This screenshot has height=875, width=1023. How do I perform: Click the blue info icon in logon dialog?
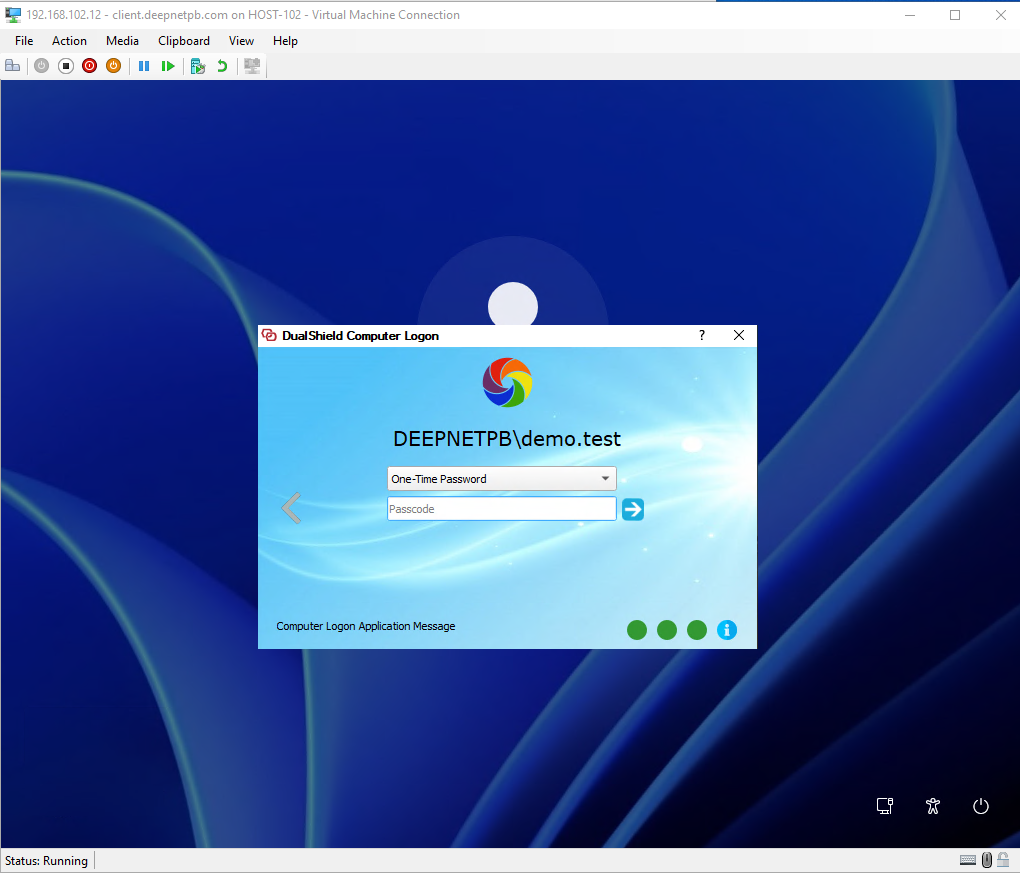click(727, 630)
